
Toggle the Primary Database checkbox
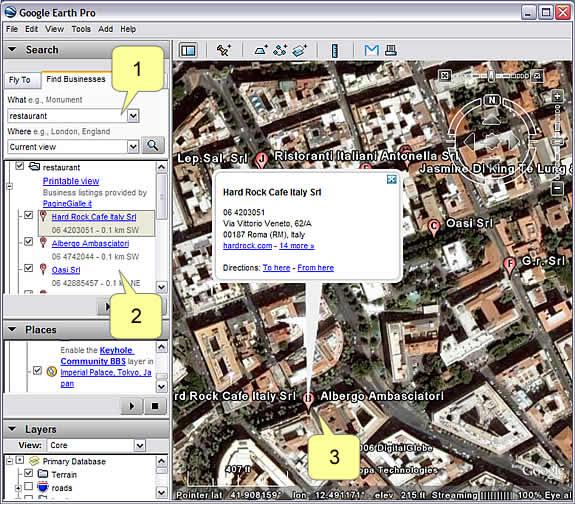[20, 460]
